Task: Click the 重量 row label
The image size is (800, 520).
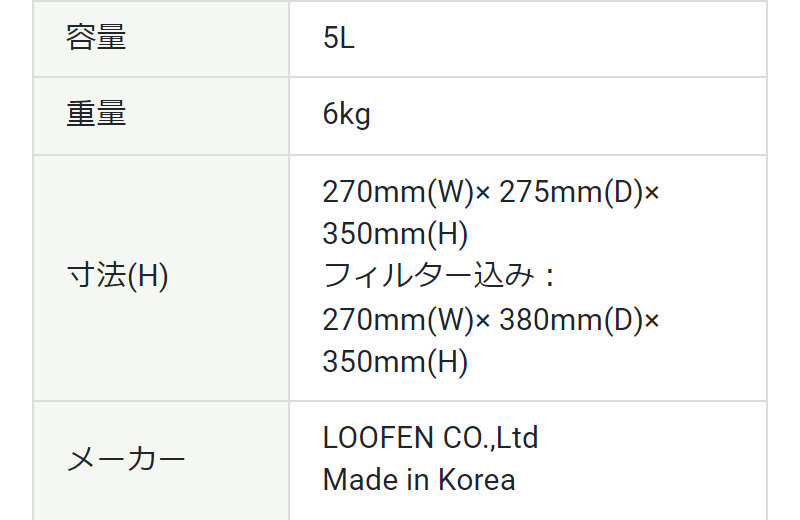Action: click(96, 114)
